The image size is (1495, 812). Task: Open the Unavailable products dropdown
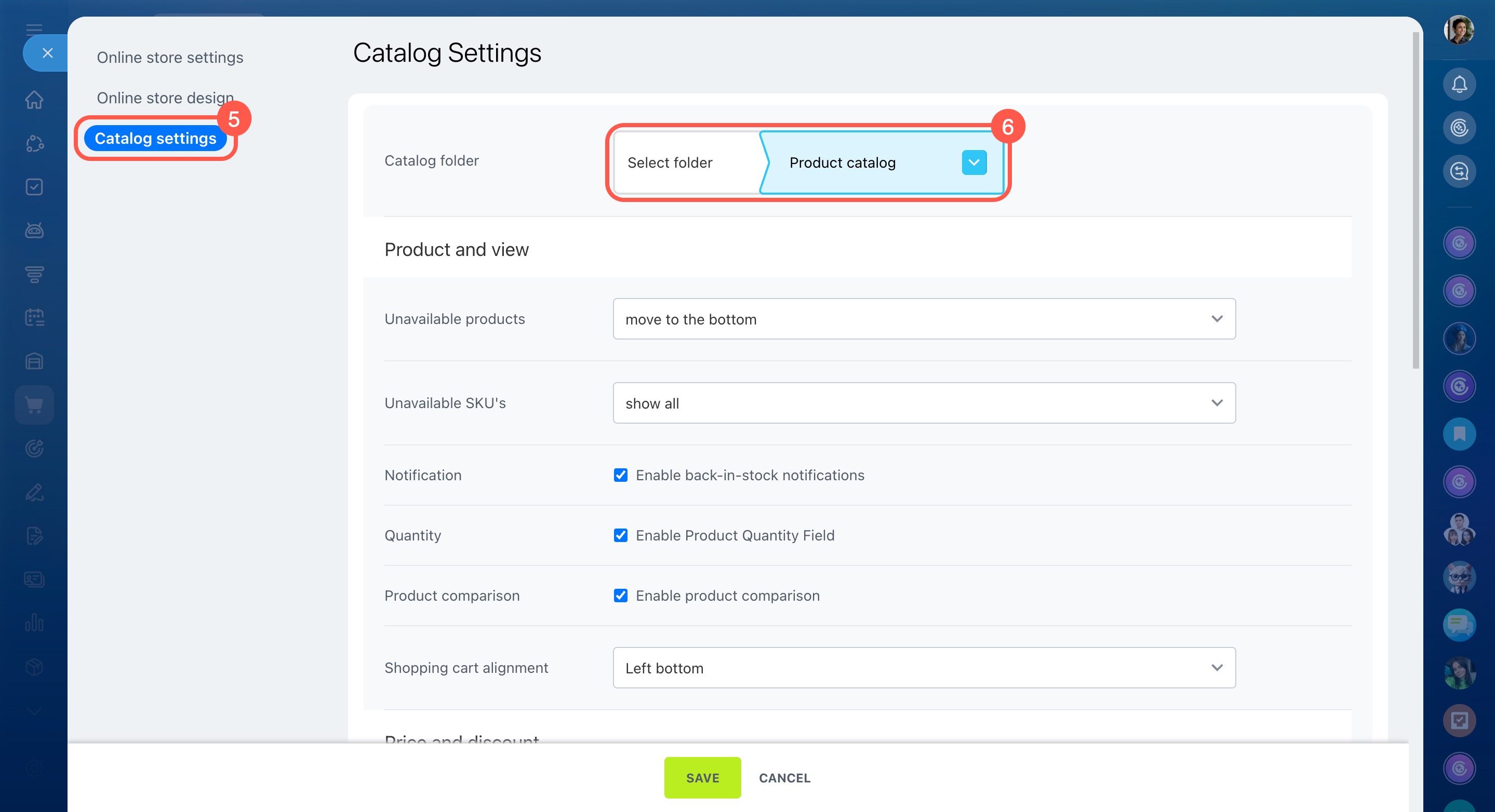[924, 319]
